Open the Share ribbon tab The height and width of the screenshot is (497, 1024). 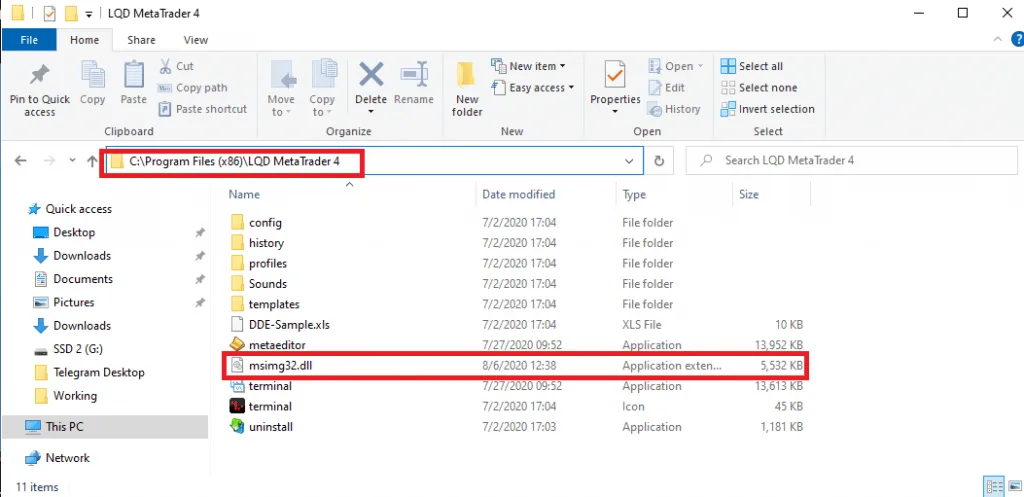[141, 40]
